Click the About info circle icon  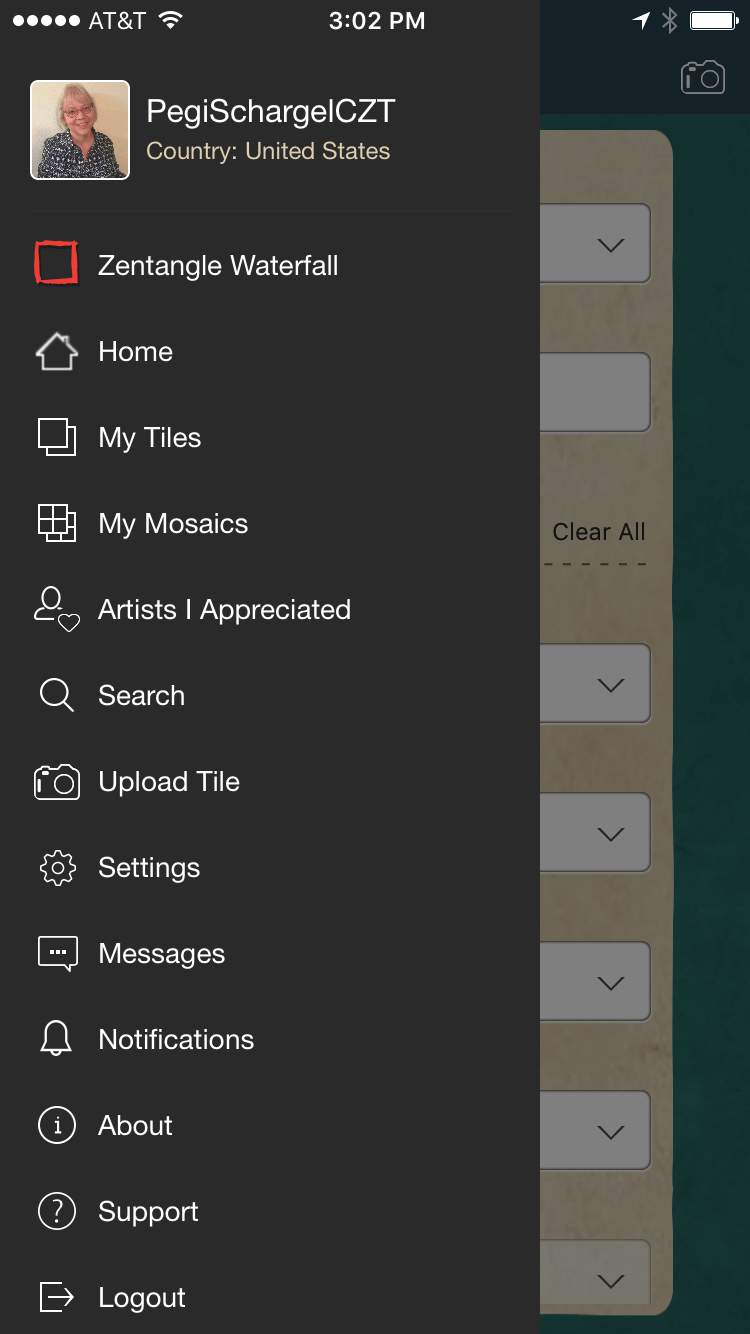click(56, 1126)
